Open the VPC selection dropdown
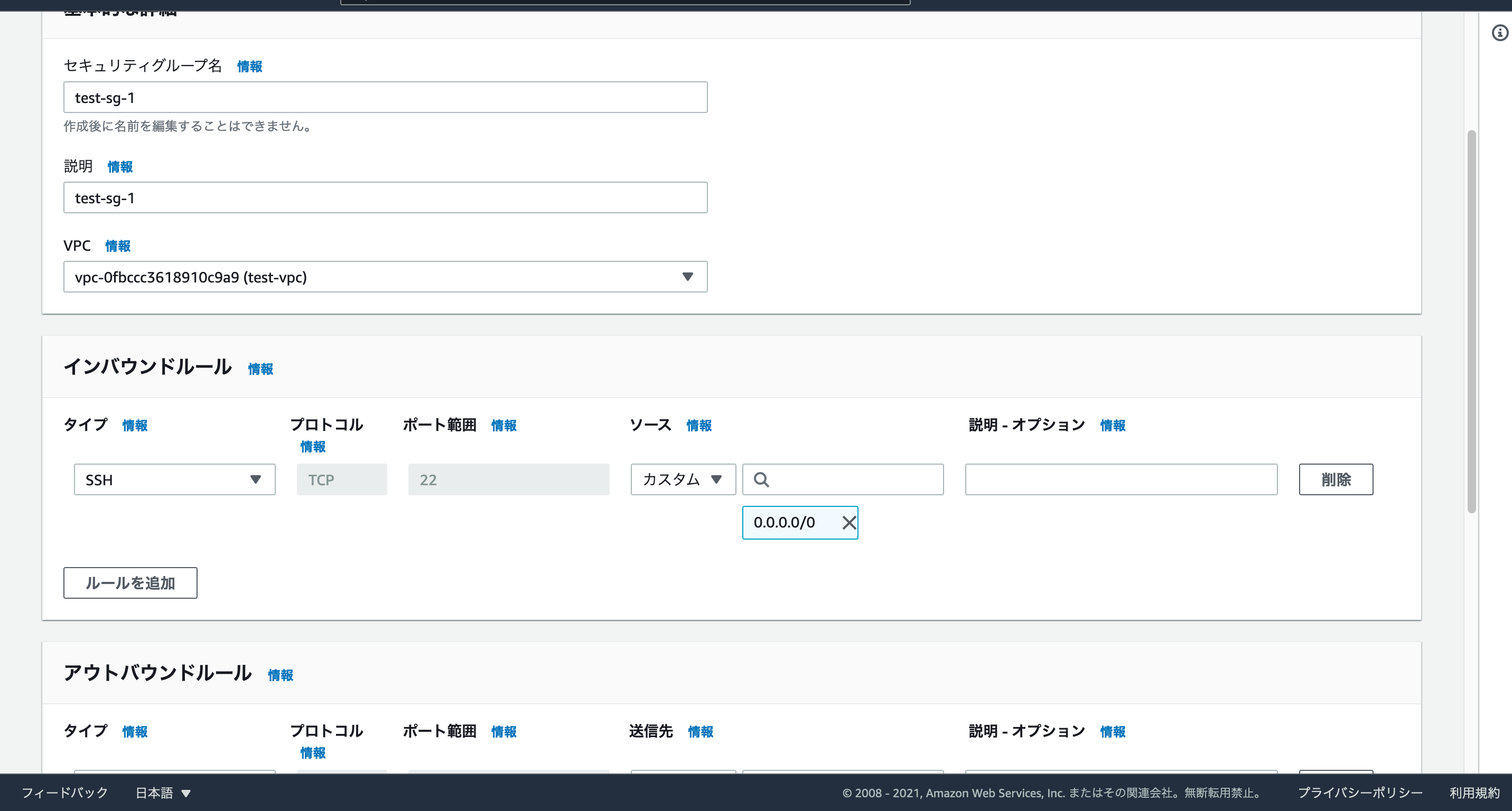The height and width of the screenshot is (811, 1512). click(x=385, y=277)
